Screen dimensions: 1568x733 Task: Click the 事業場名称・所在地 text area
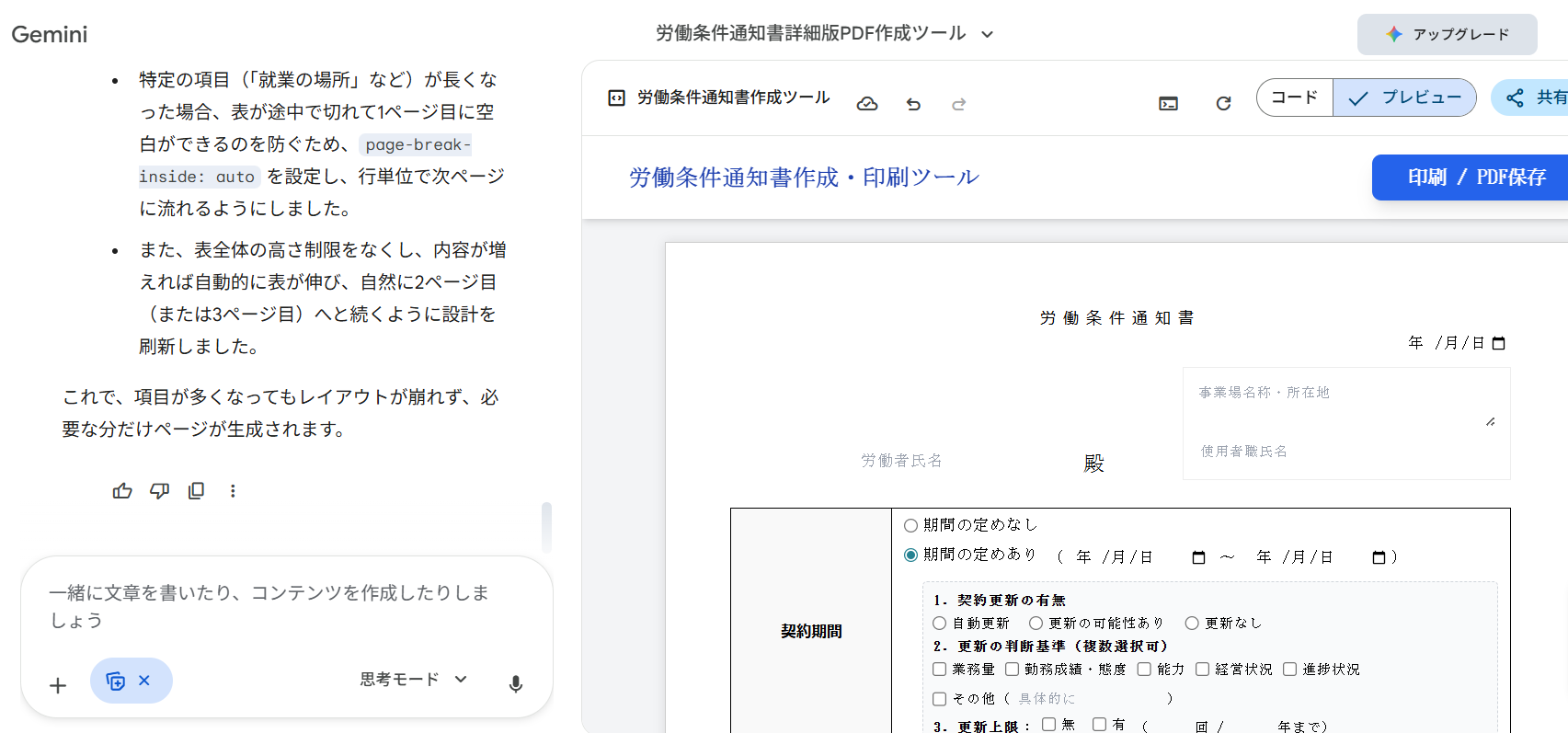tap(1346, 403)
